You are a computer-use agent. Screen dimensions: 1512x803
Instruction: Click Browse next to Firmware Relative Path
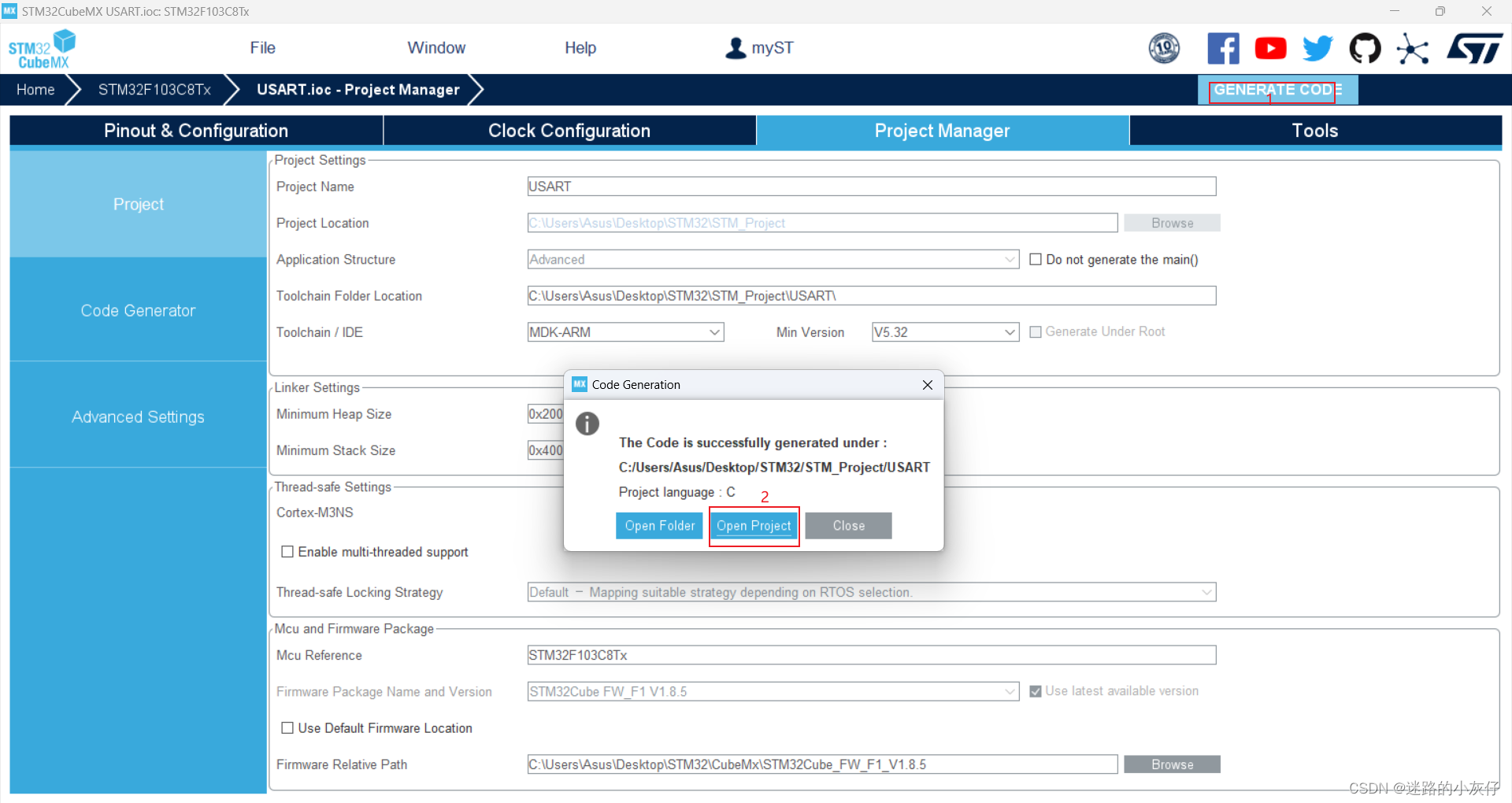(x=1172, y=764)
